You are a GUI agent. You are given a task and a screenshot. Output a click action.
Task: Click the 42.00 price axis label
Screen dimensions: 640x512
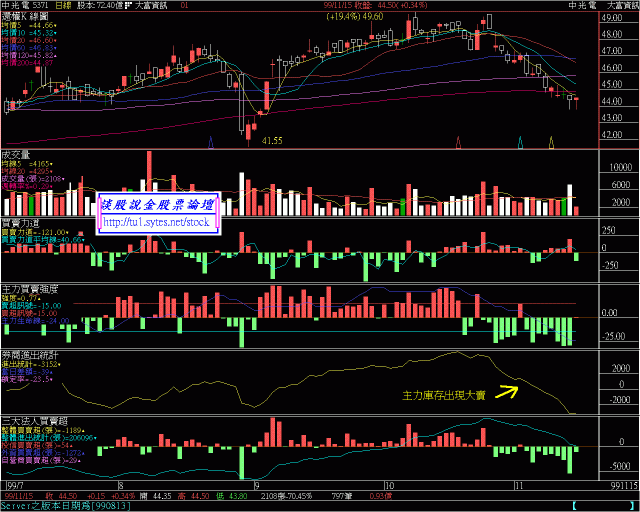[612, 135]
